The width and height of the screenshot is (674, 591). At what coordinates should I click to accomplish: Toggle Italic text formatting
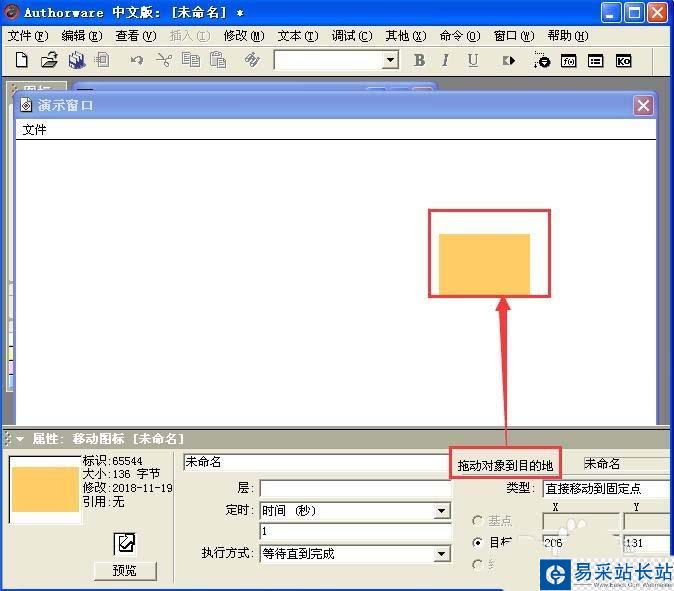point(445,60)
